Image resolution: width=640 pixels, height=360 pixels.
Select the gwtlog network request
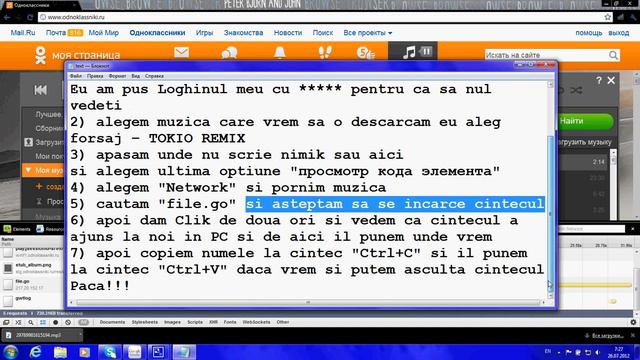point(33,300)
